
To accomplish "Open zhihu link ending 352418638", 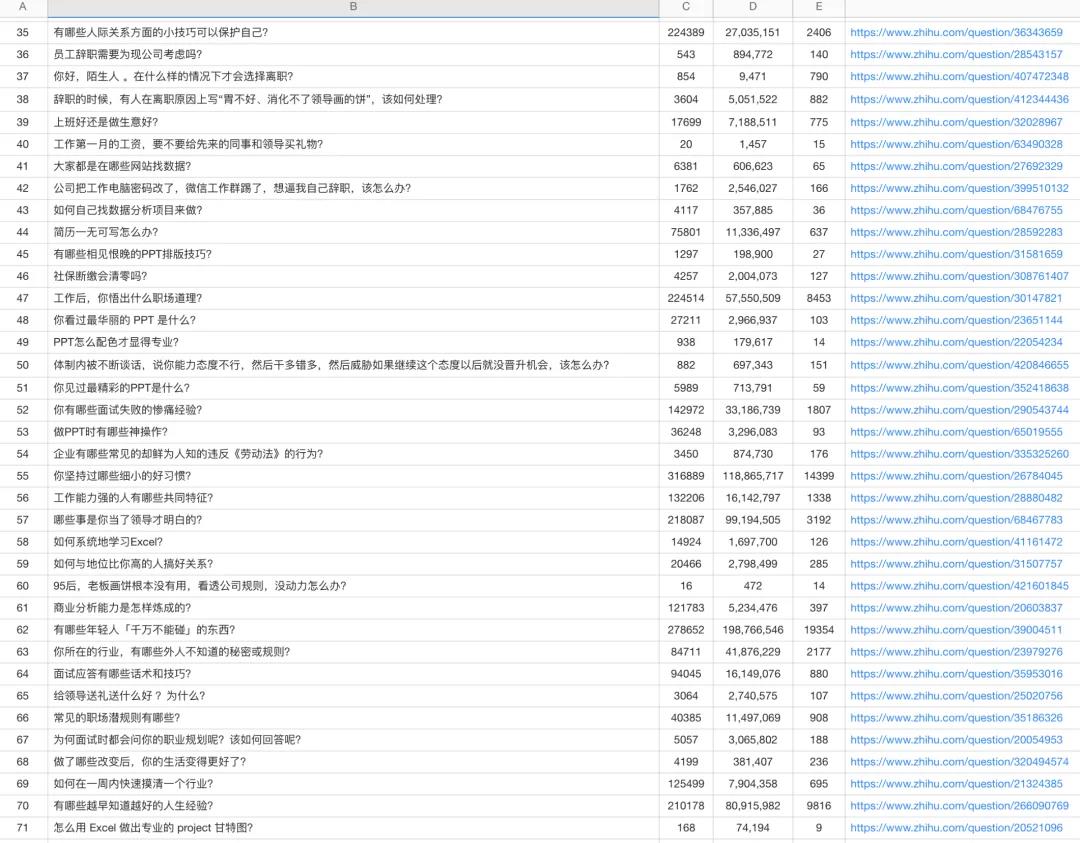I will (959, 388).
